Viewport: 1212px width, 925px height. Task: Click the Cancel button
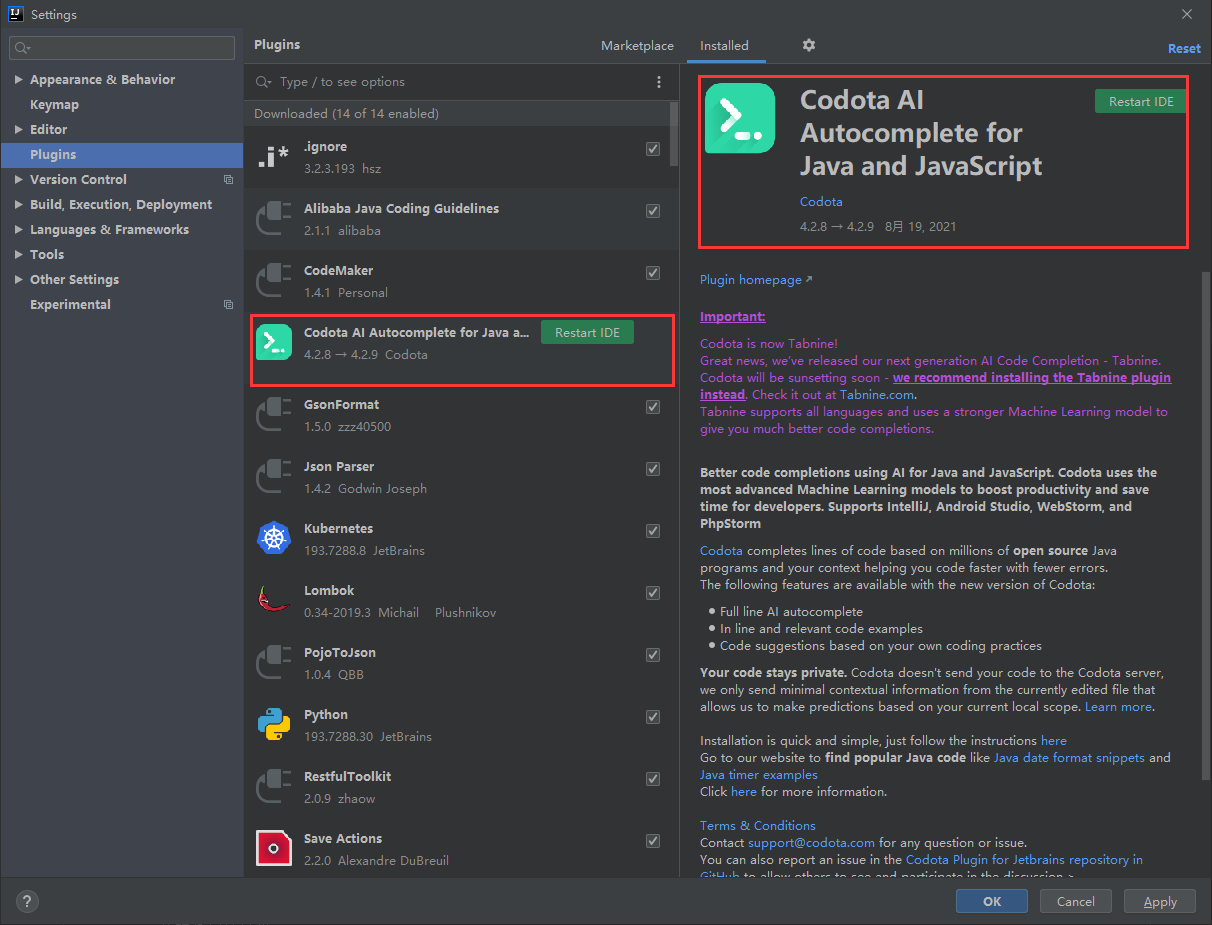click(x=1076, y=901)
